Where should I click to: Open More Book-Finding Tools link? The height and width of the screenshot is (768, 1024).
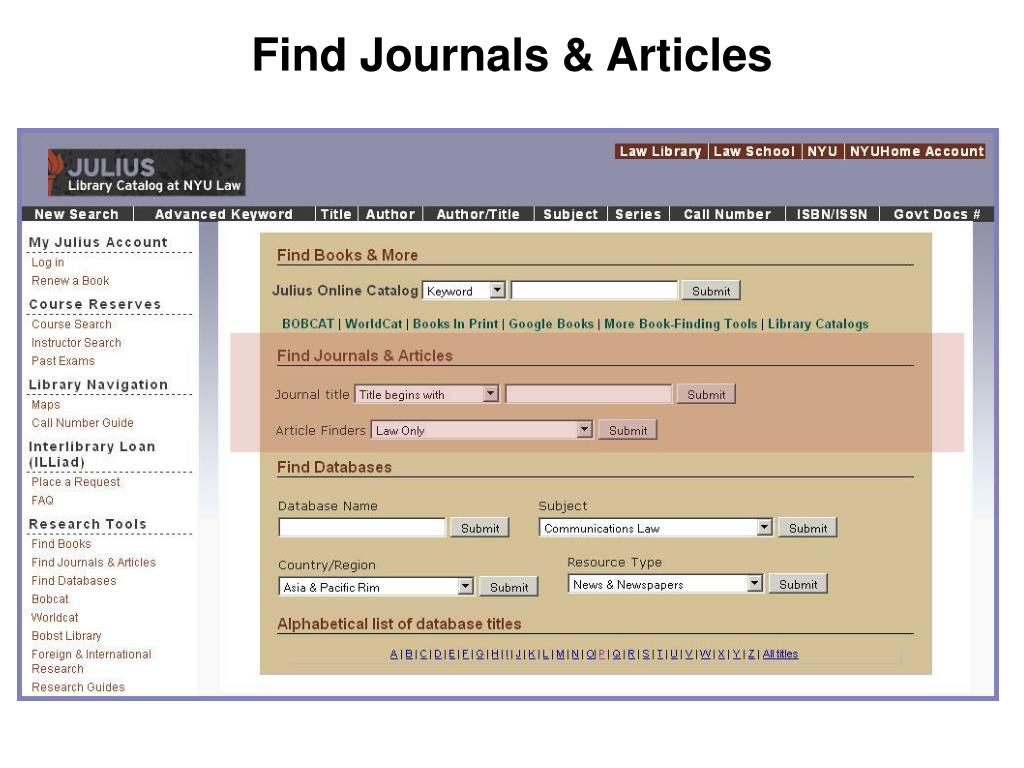click(x=680, y=324)
